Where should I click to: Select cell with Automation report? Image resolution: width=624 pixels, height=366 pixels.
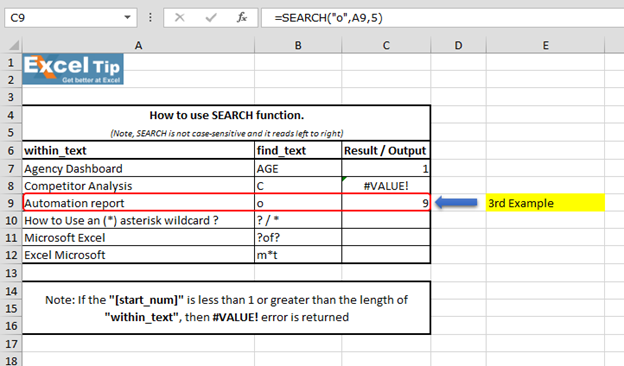(x=138, y=203)
